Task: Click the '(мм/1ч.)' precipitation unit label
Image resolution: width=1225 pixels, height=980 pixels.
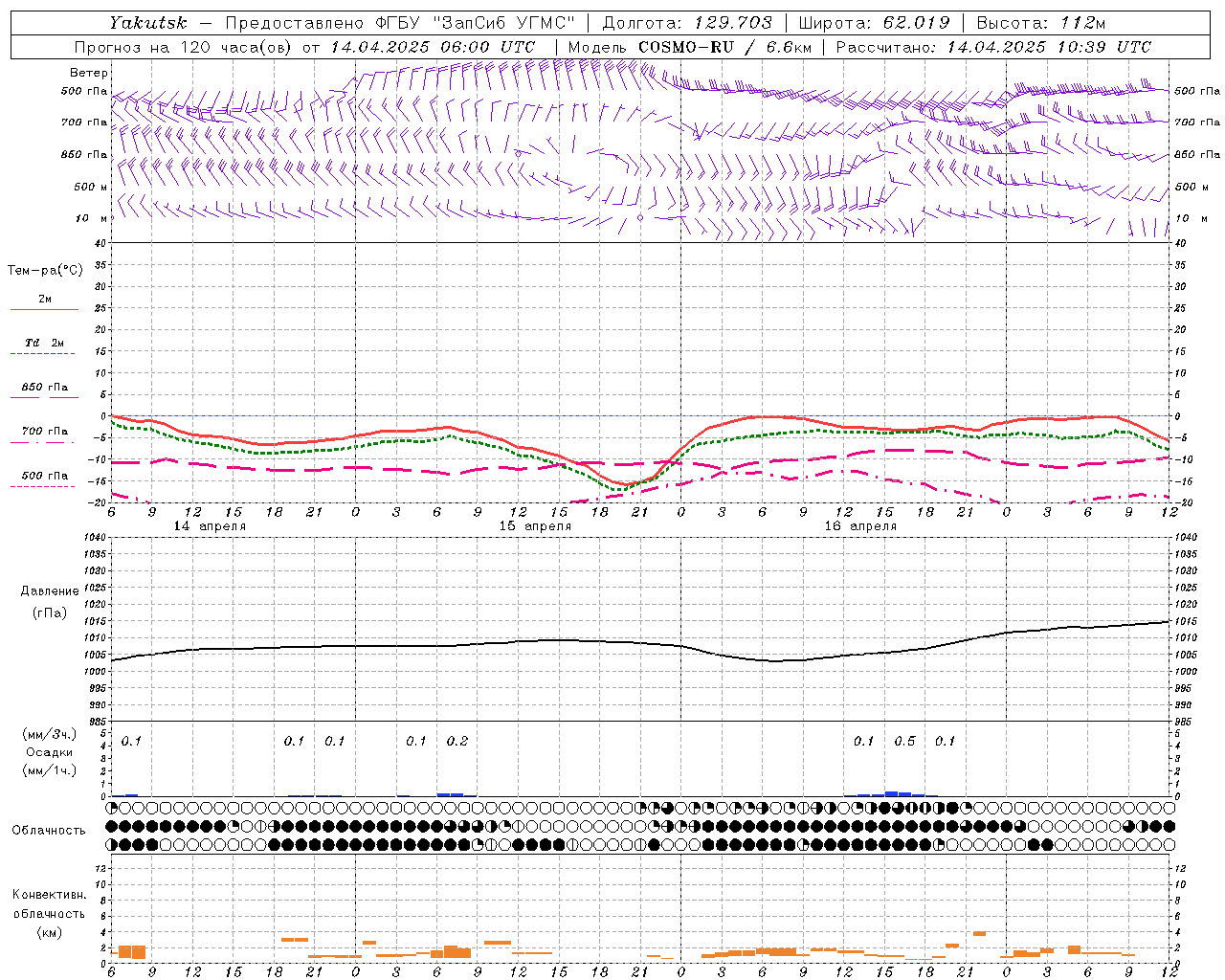Action: [50, 770]
